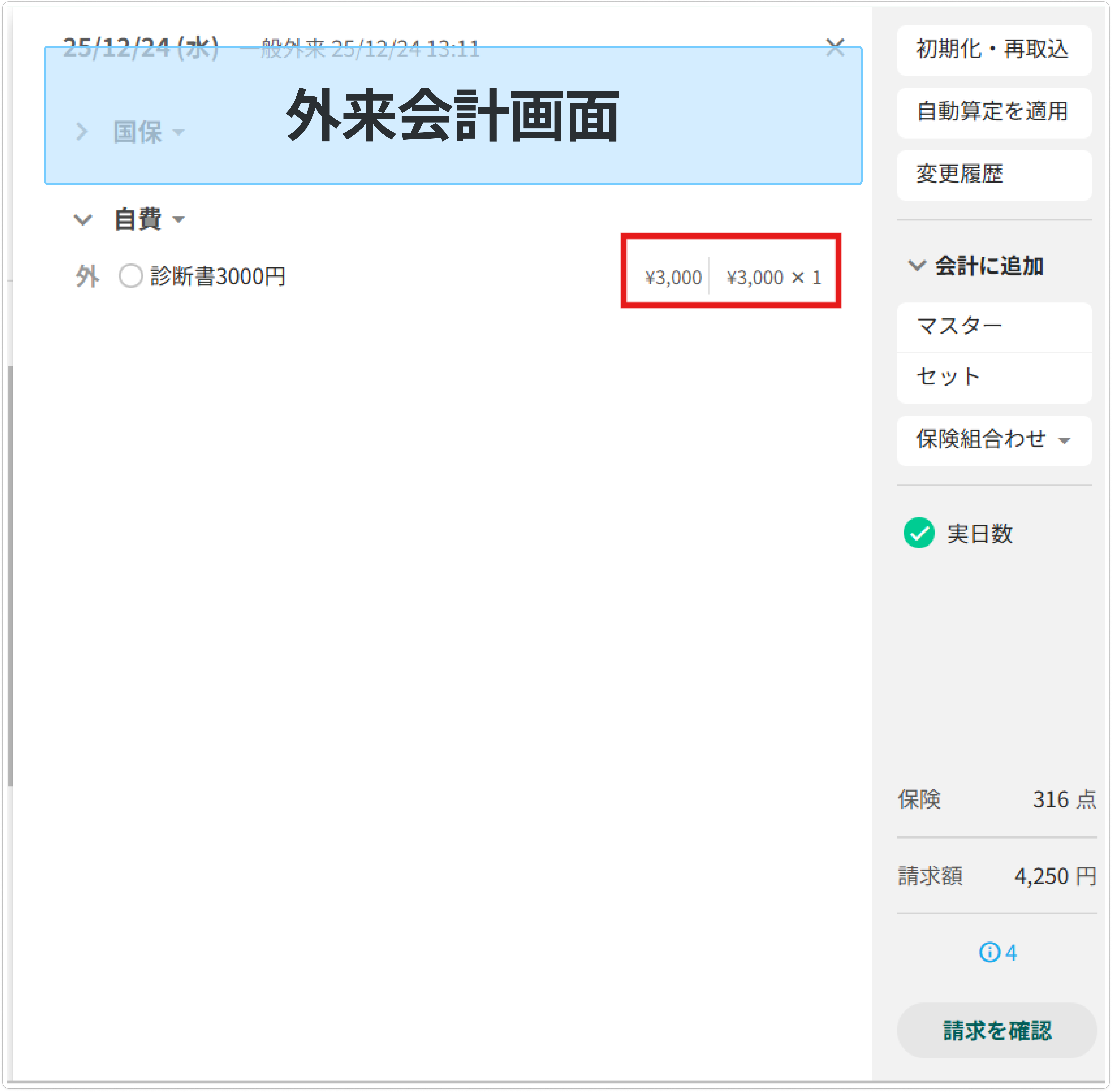Click the ¥3,000 total amount cell
This screenshot has width=1112, height=1092.
[673, 278]
